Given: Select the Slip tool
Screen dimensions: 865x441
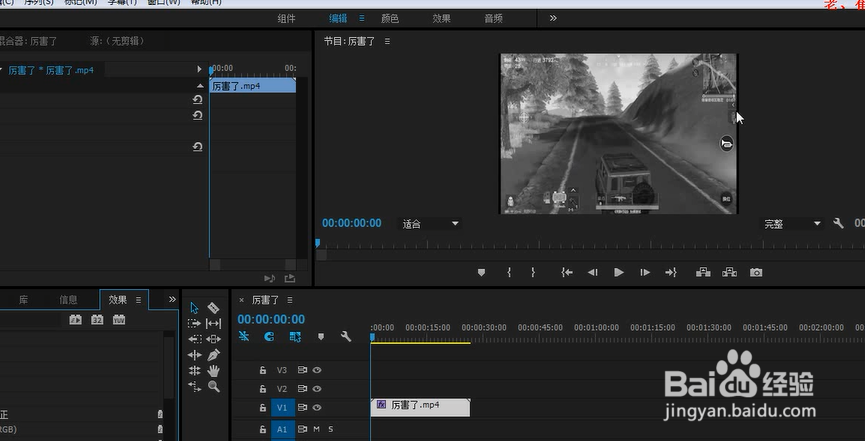Looking at the screenshot, I should tap(213, 323).
